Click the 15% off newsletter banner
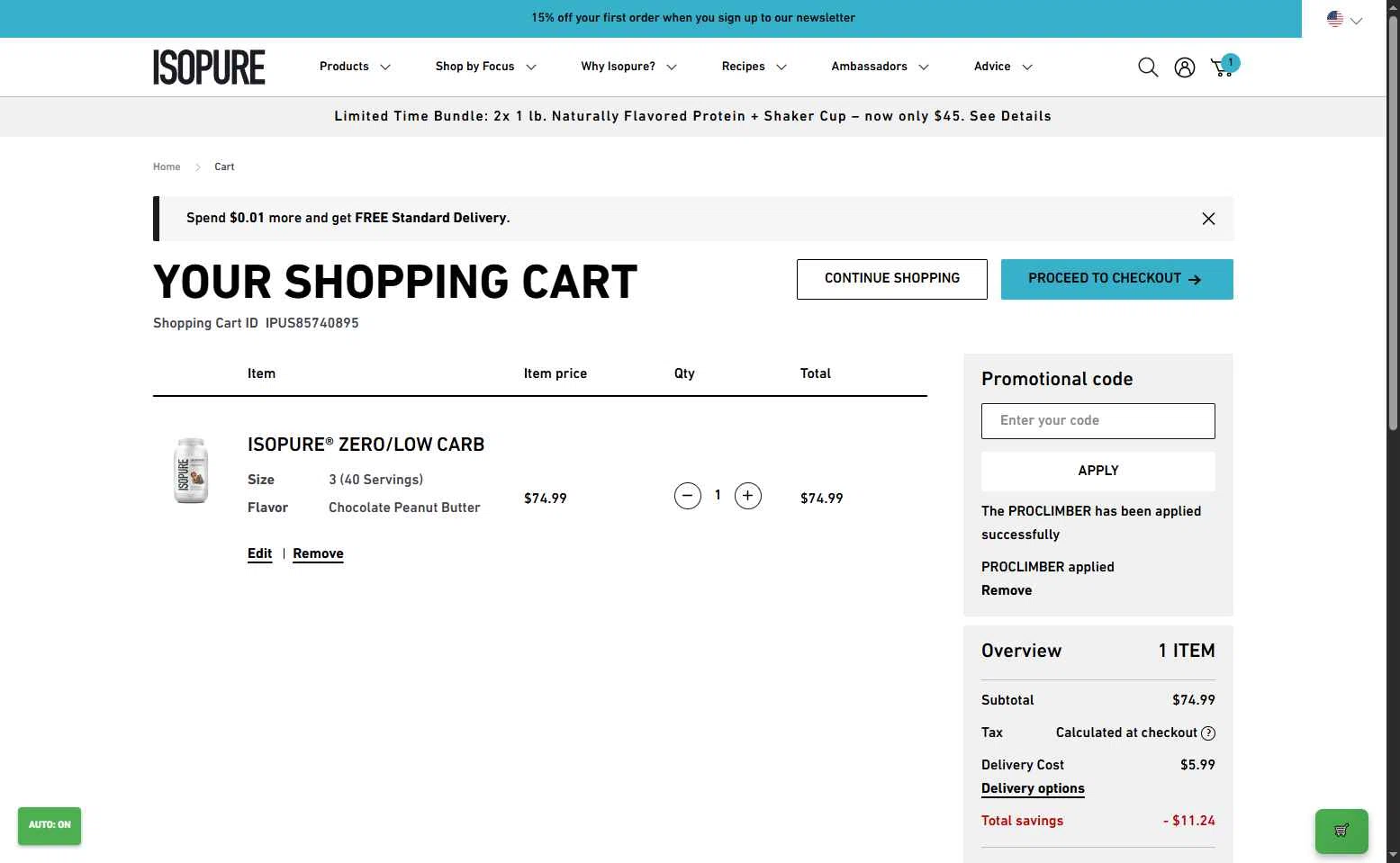This screenshot has width=1400, height=863. pos(693,18)
